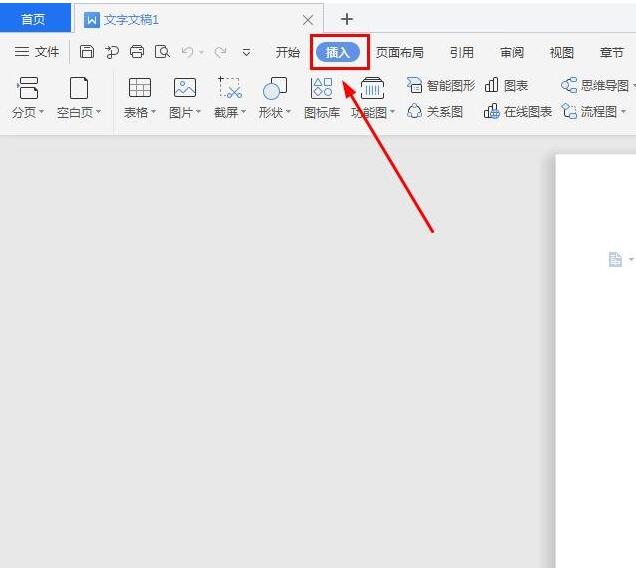Open the 视图 tab
Screen dimensions: 636x568
pyautogui.click(x=561, y=52)
